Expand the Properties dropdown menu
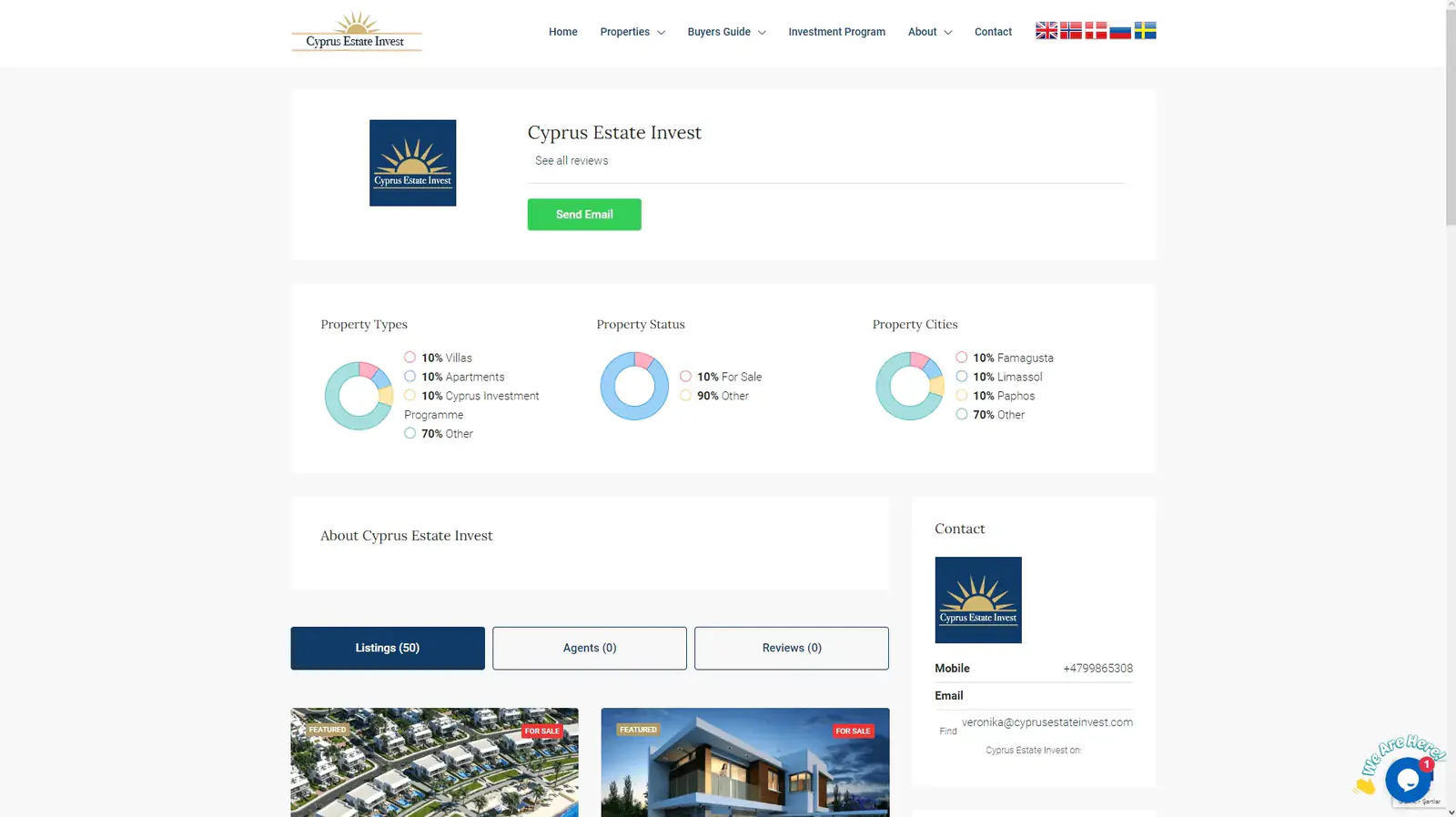 (x=632, y=32)
